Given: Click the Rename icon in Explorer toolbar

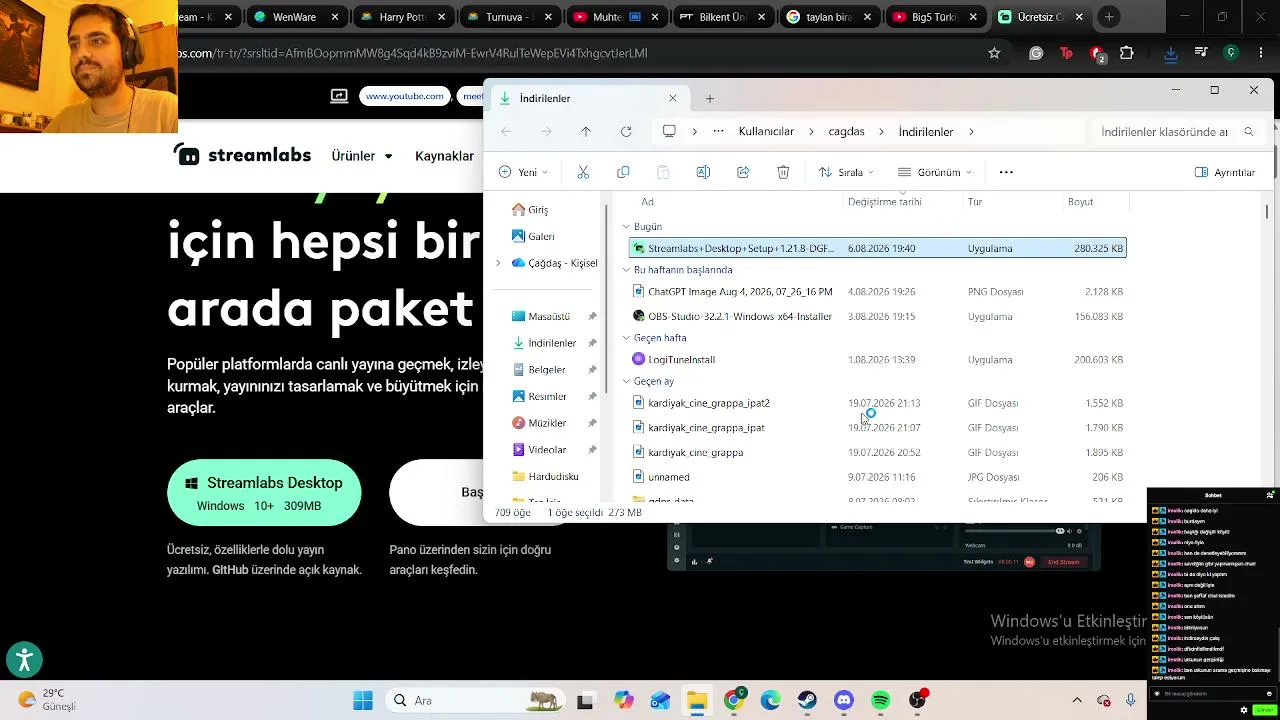Looking at the screenshot, I should pos(703,172).
